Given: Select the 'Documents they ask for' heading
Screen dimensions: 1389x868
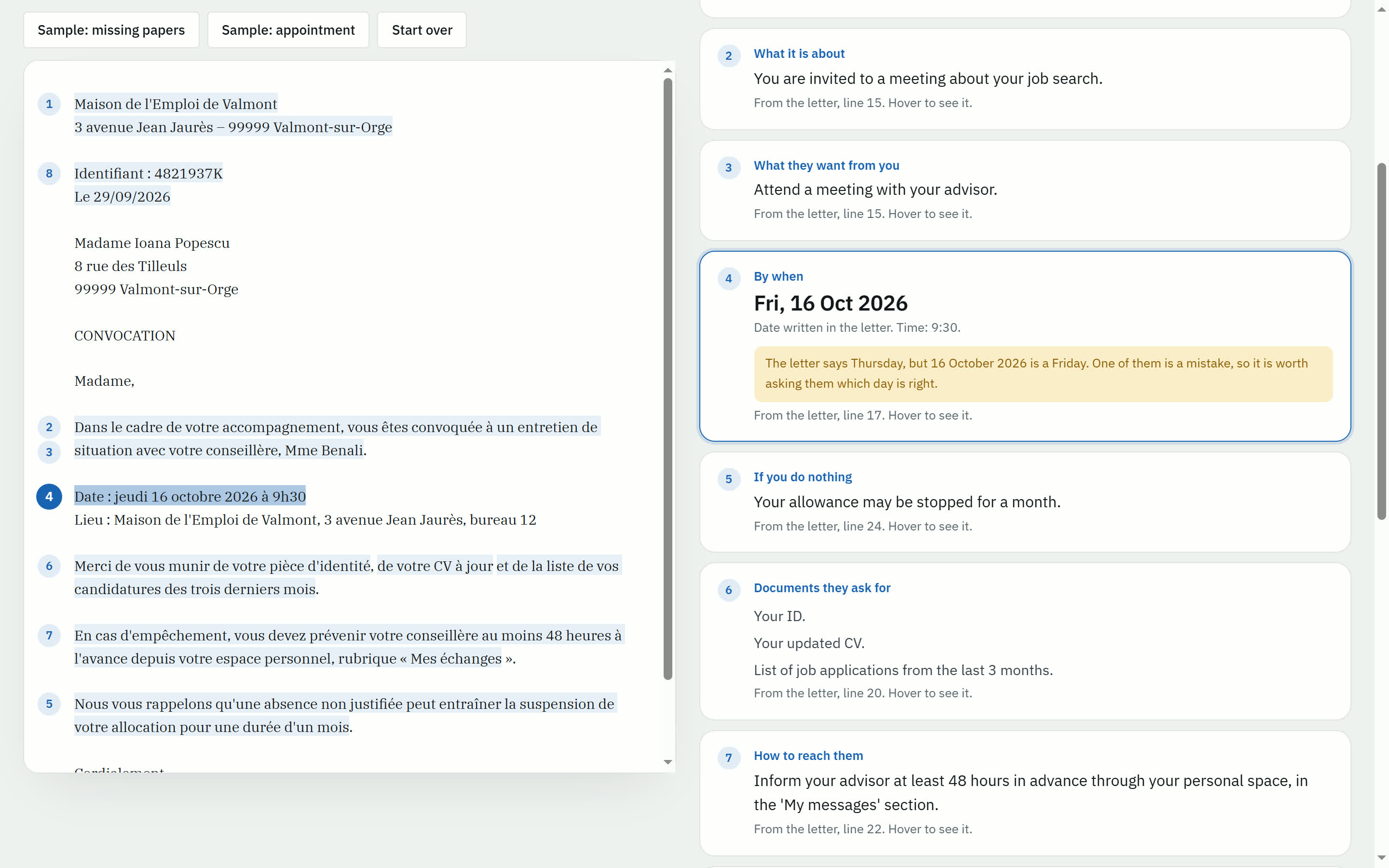Looking at the screenshot, I should (x=822, y=588).
